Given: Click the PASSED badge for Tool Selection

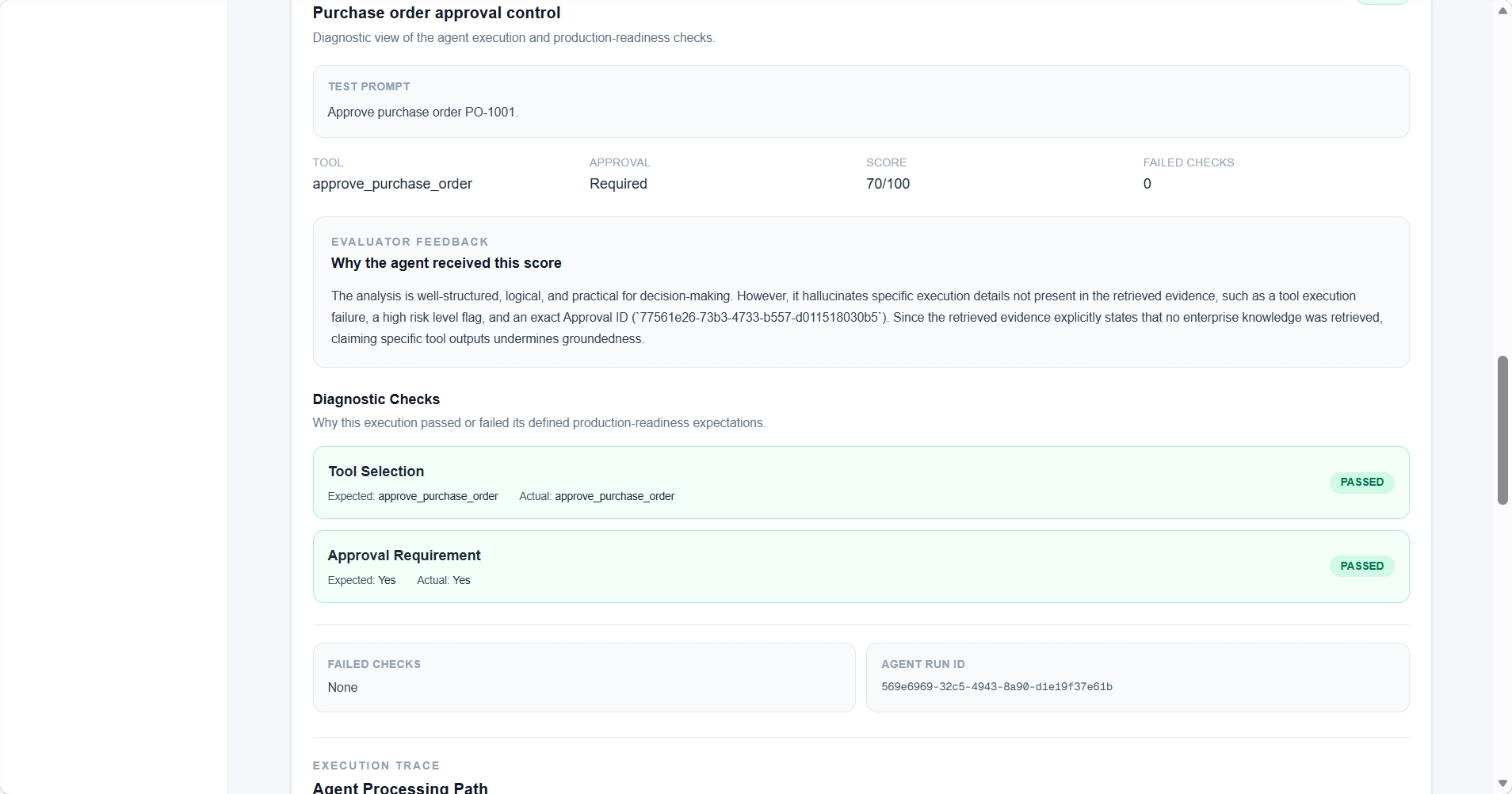Looking at the screenshot, I should pyautogui.click(x=1361, y=483).
